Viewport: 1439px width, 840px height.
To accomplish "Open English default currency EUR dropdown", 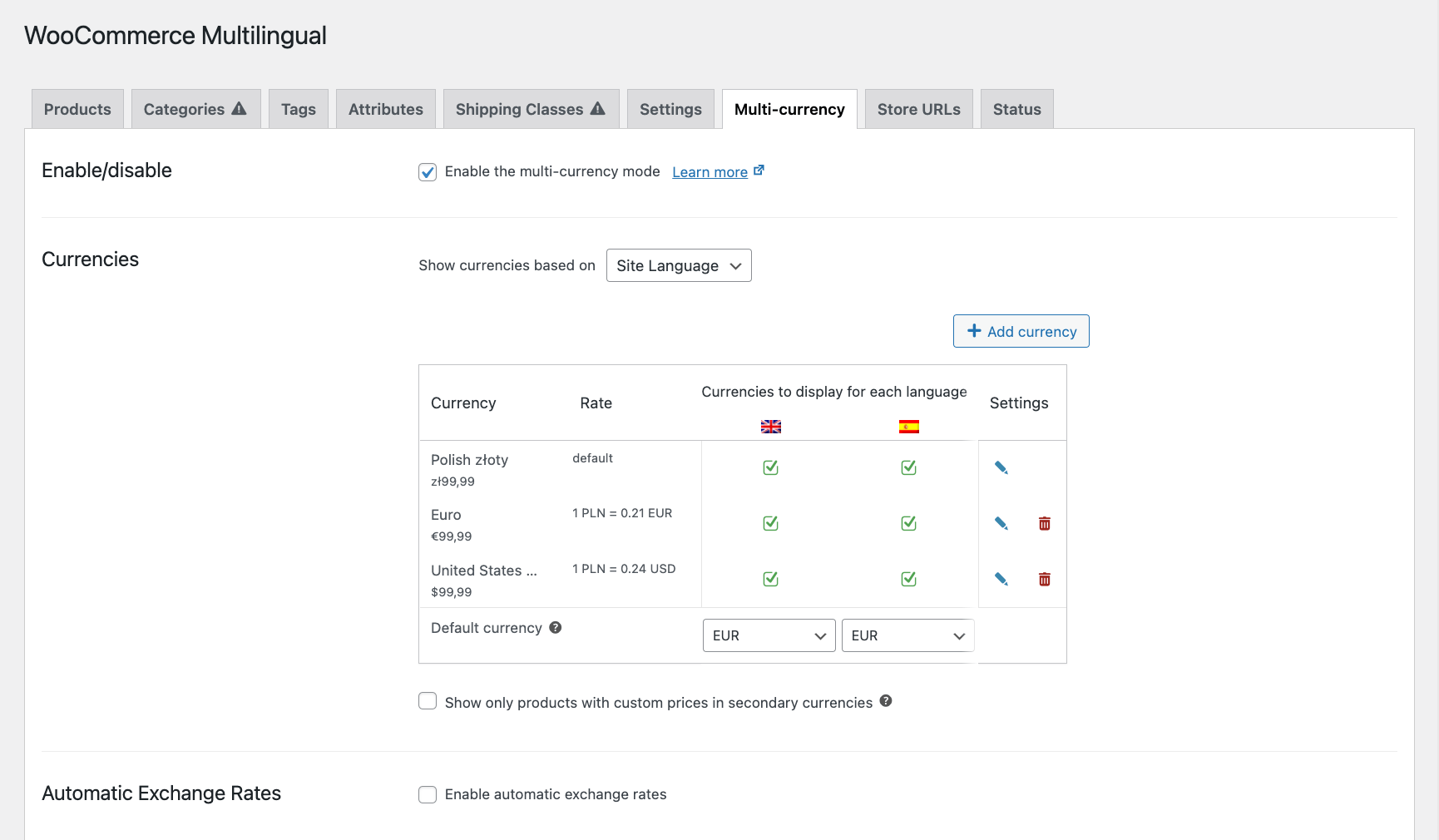I will 769,635.
